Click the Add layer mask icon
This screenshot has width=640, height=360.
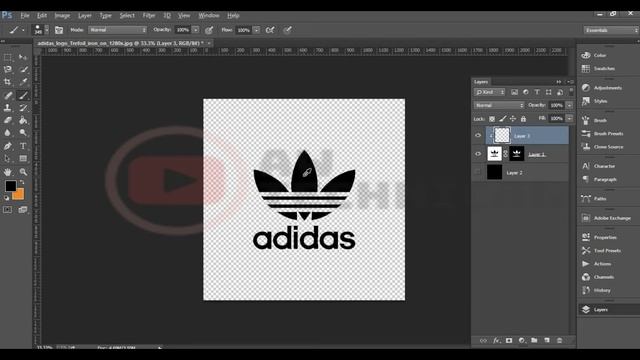(x=509, y=340)
